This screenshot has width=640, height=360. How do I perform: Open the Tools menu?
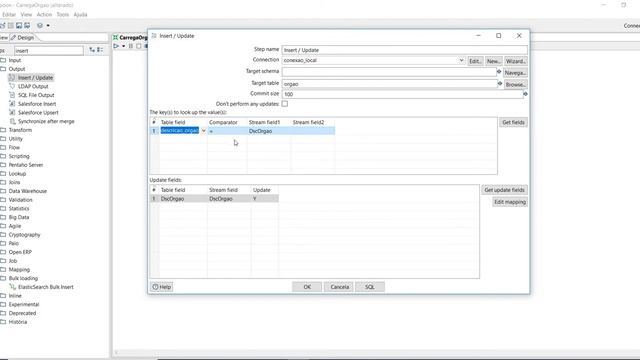tap(62, 14)
